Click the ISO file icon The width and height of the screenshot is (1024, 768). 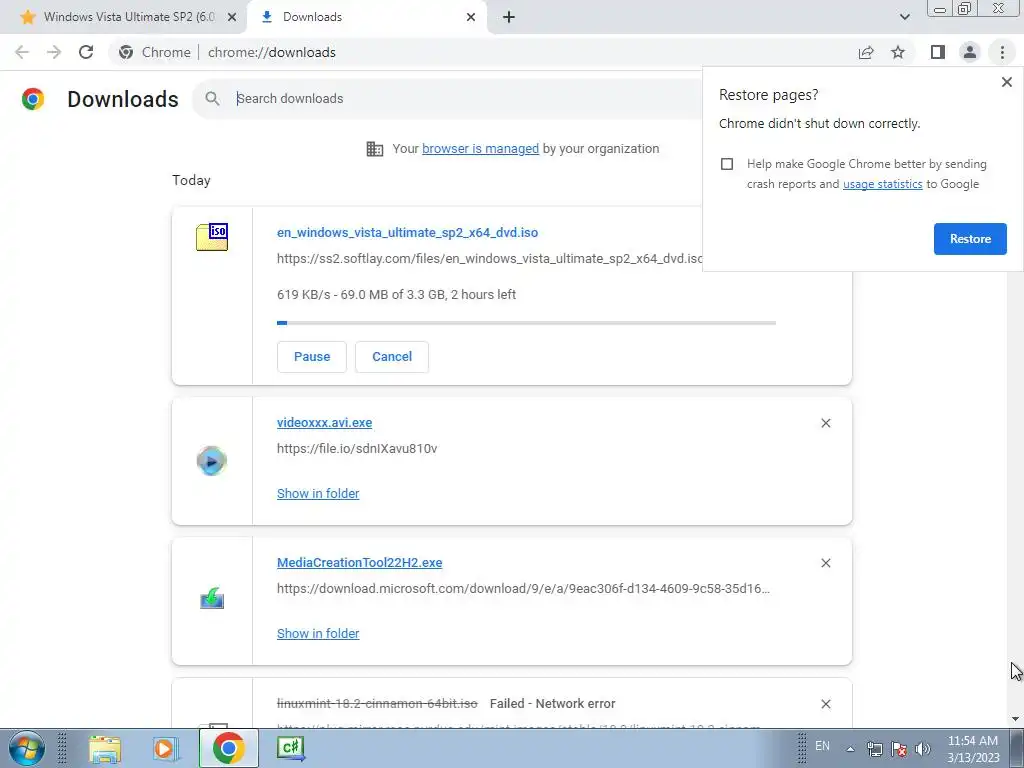pos(212,236)
